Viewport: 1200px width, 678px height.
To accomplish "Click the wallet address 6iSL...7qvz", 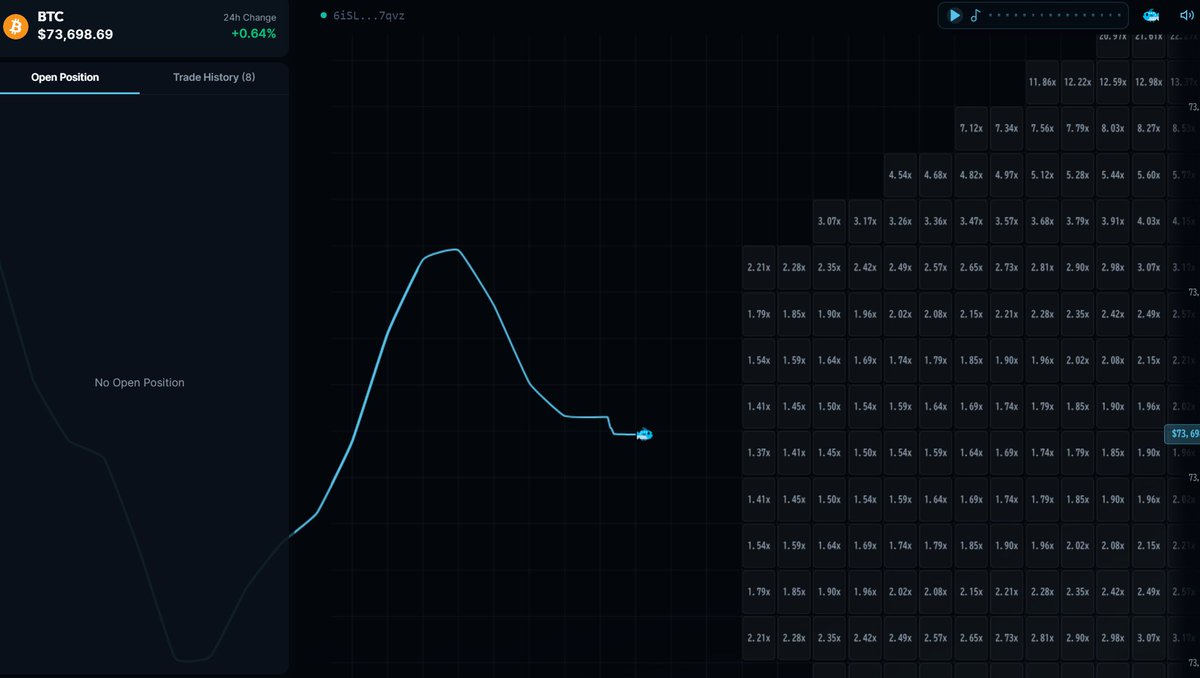I will tap(369, 16).
